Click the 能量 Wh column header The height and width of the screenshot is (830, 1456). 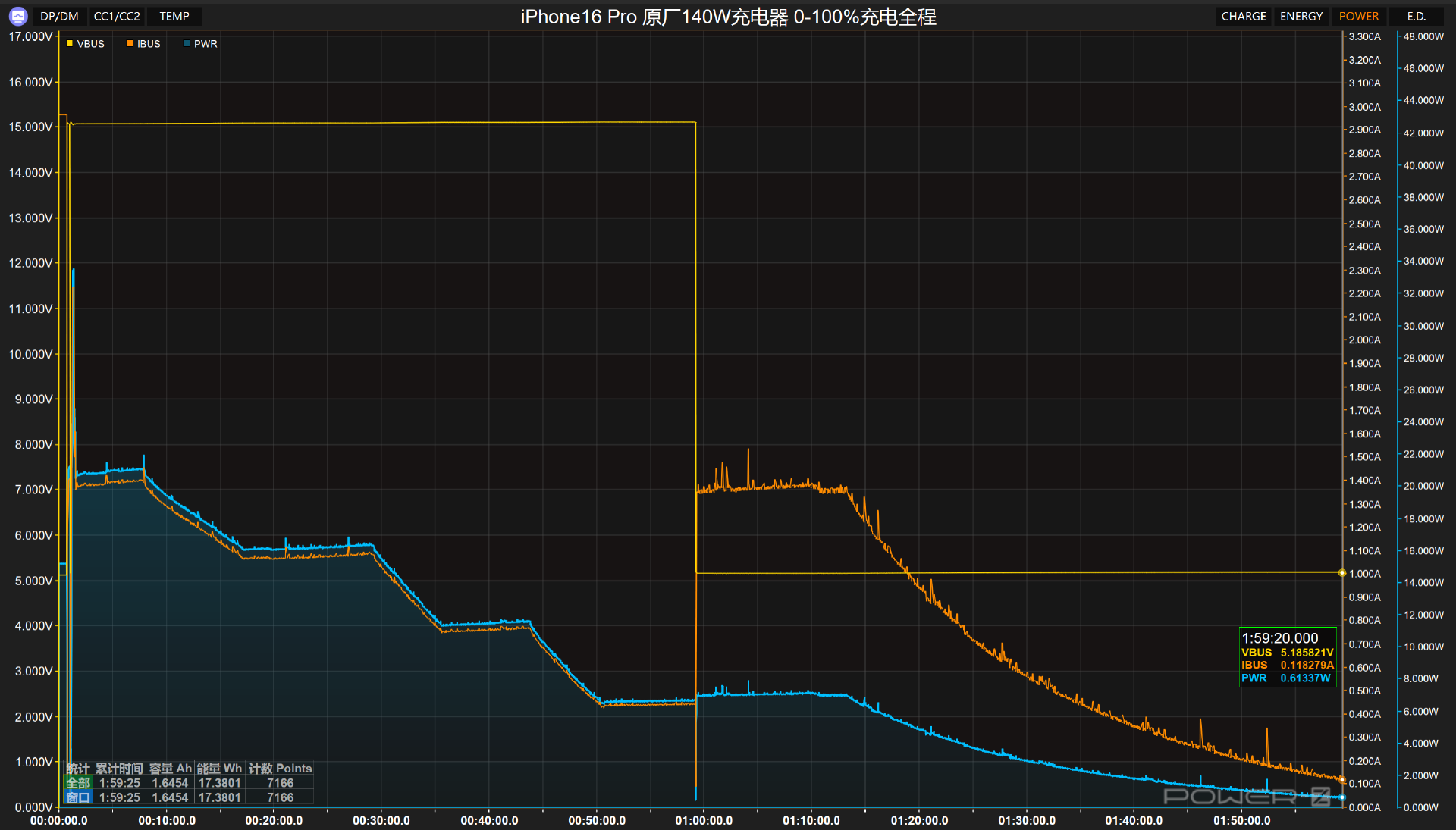tap(219, 769)
